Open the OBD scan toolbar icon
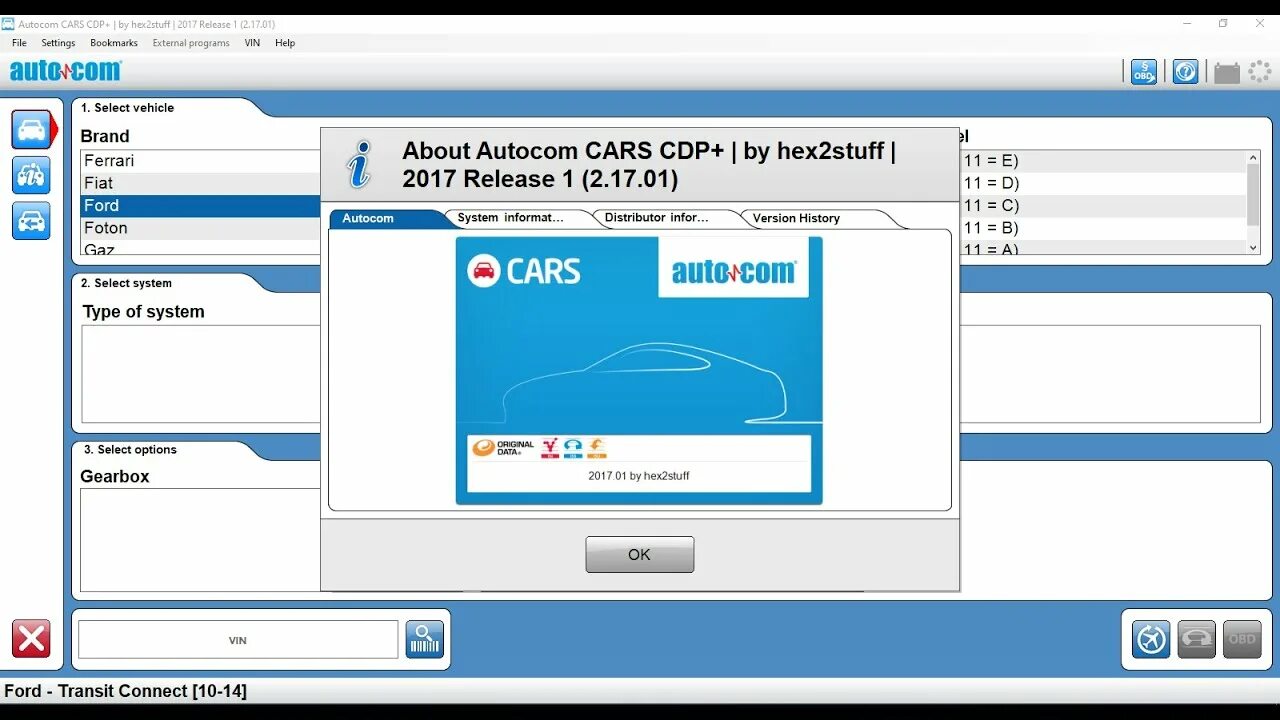The image size is (1280, 720). point(1144,72)
